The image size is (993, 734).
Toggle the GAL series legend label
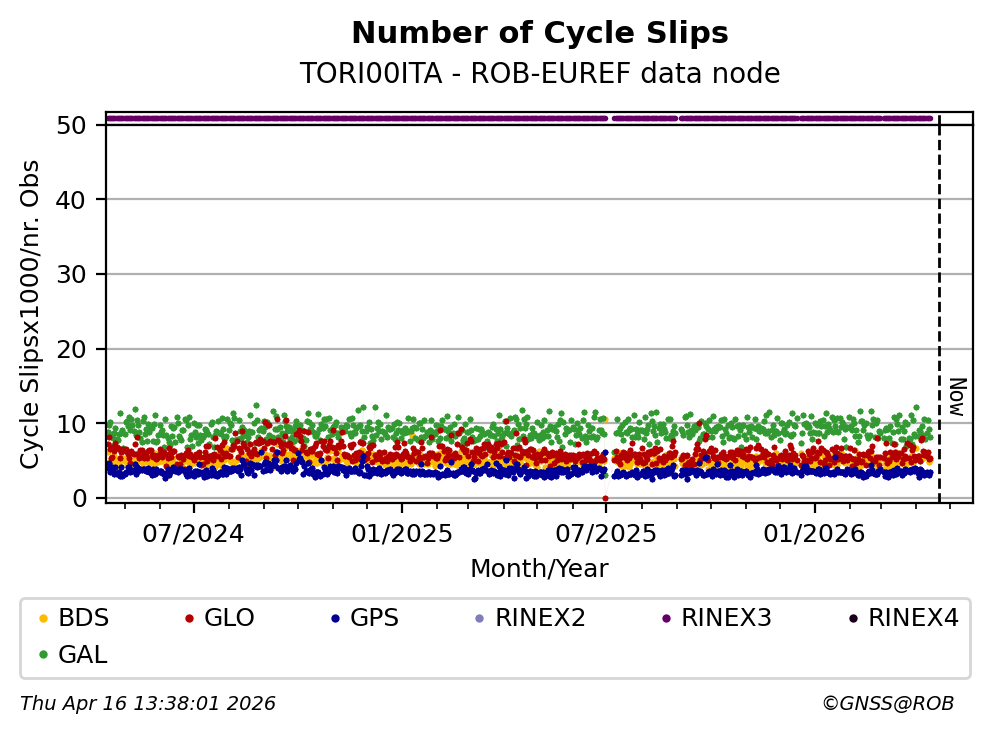click(83, 655)
